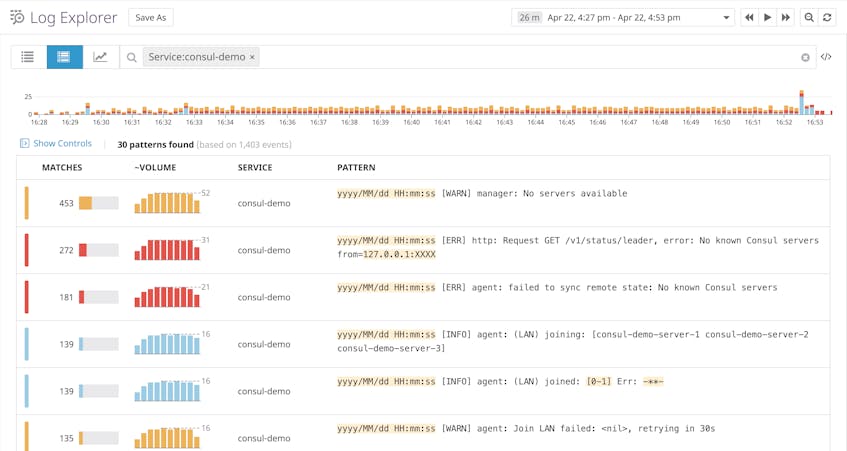
Task: Click the matches proportion bar for 272
Action: tap(98, 250)
